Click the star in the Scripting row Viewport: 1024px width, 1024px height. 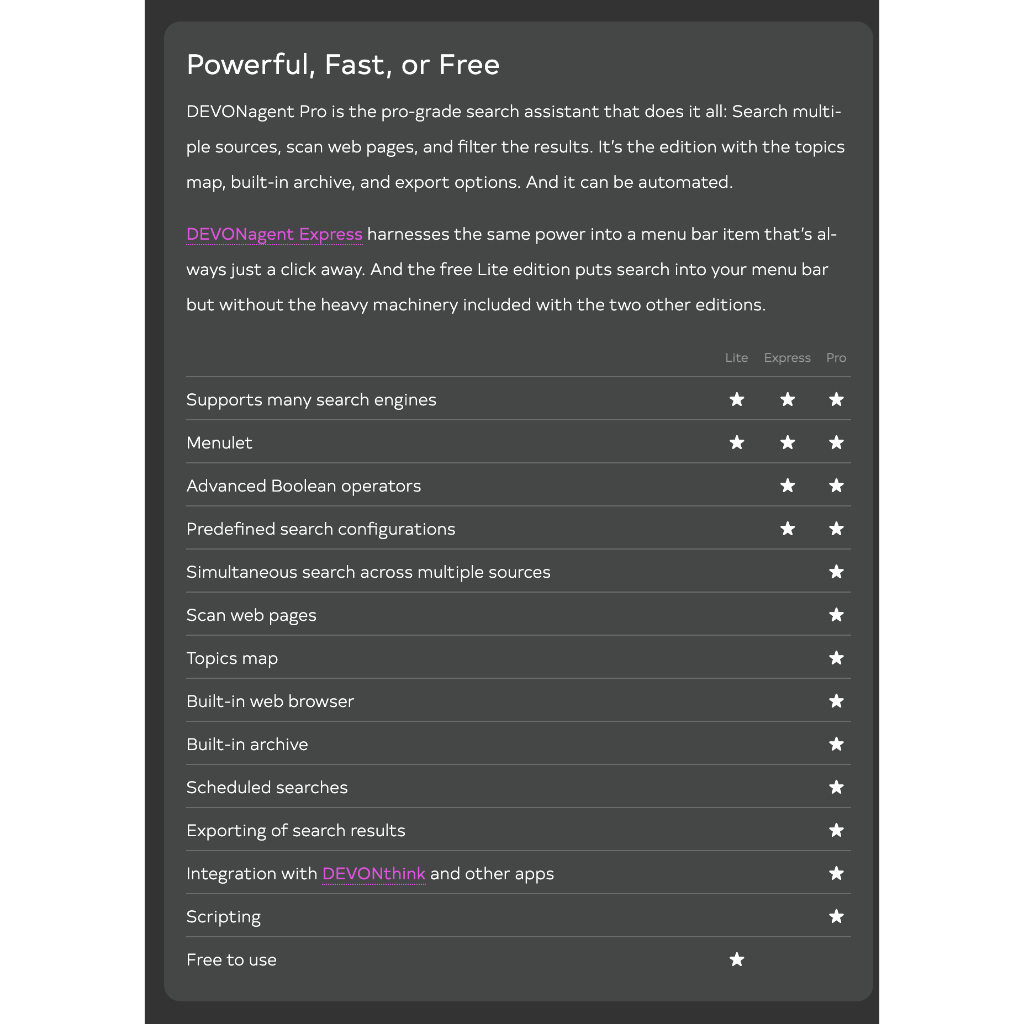[x=837, y=916]
